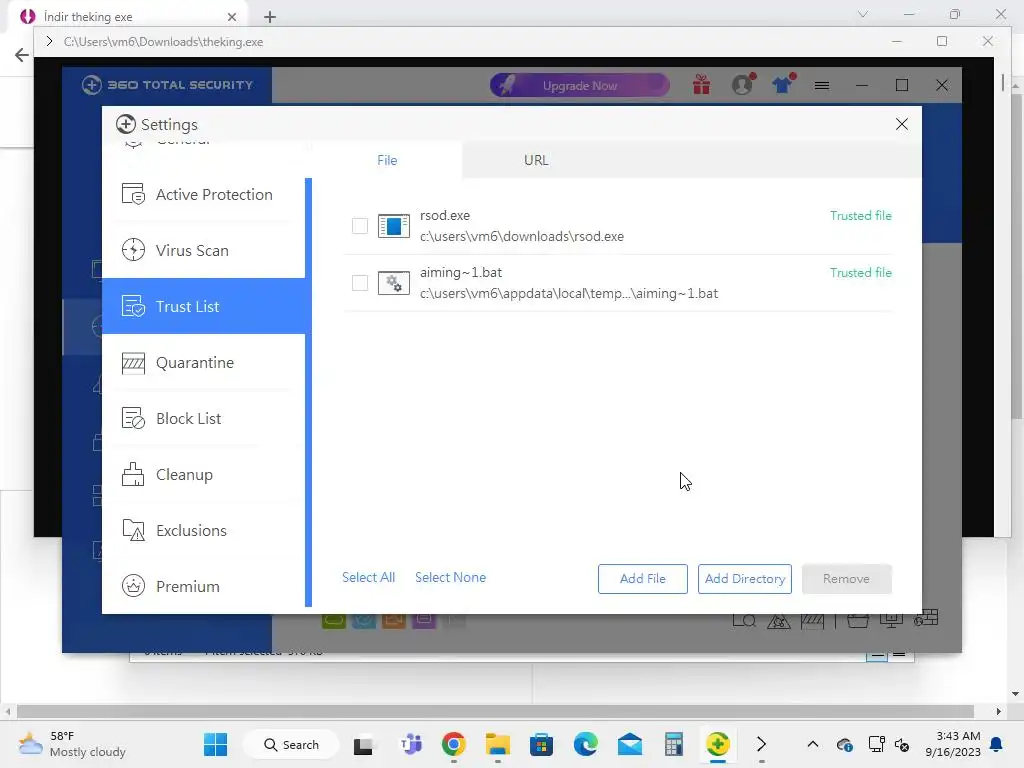Open Microsoft Teams from taskbar
Screen dimensions: 1024x768
(411, 744)
